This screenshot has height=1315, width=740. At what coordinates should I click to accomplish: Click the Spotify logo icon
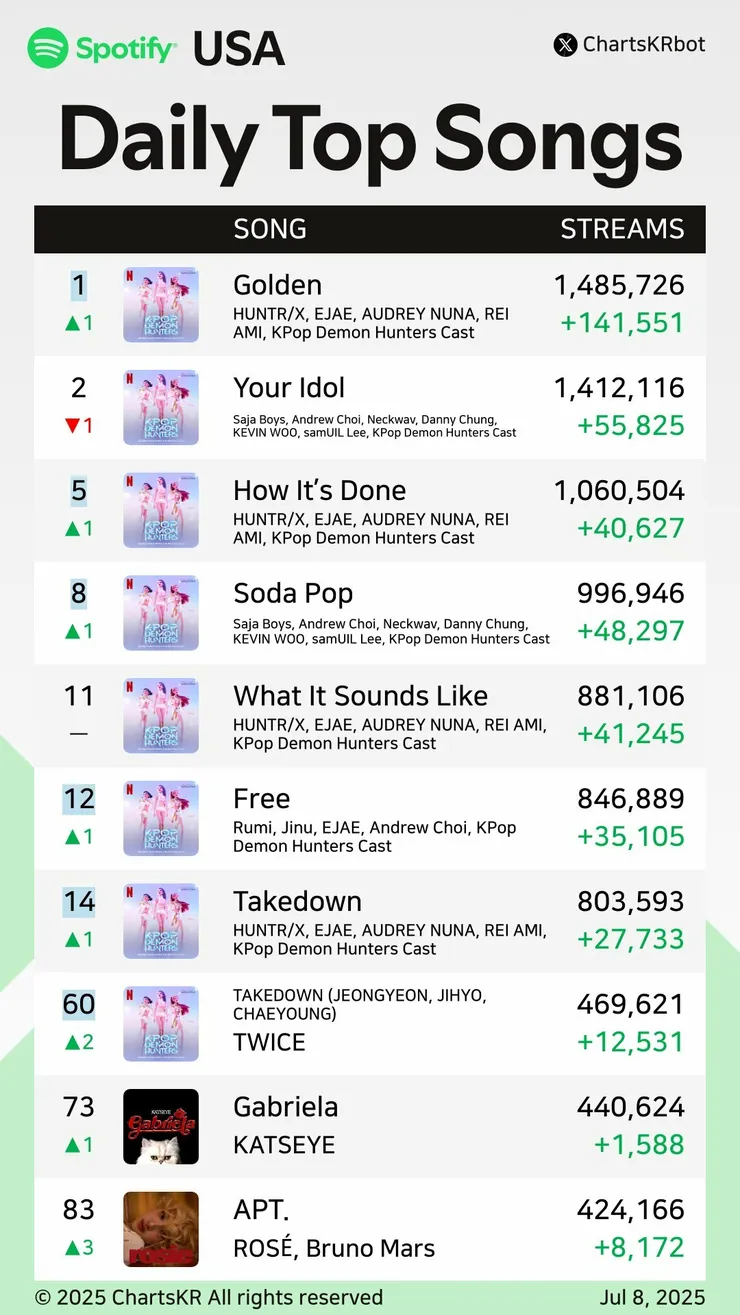click(x=47, y=48)
